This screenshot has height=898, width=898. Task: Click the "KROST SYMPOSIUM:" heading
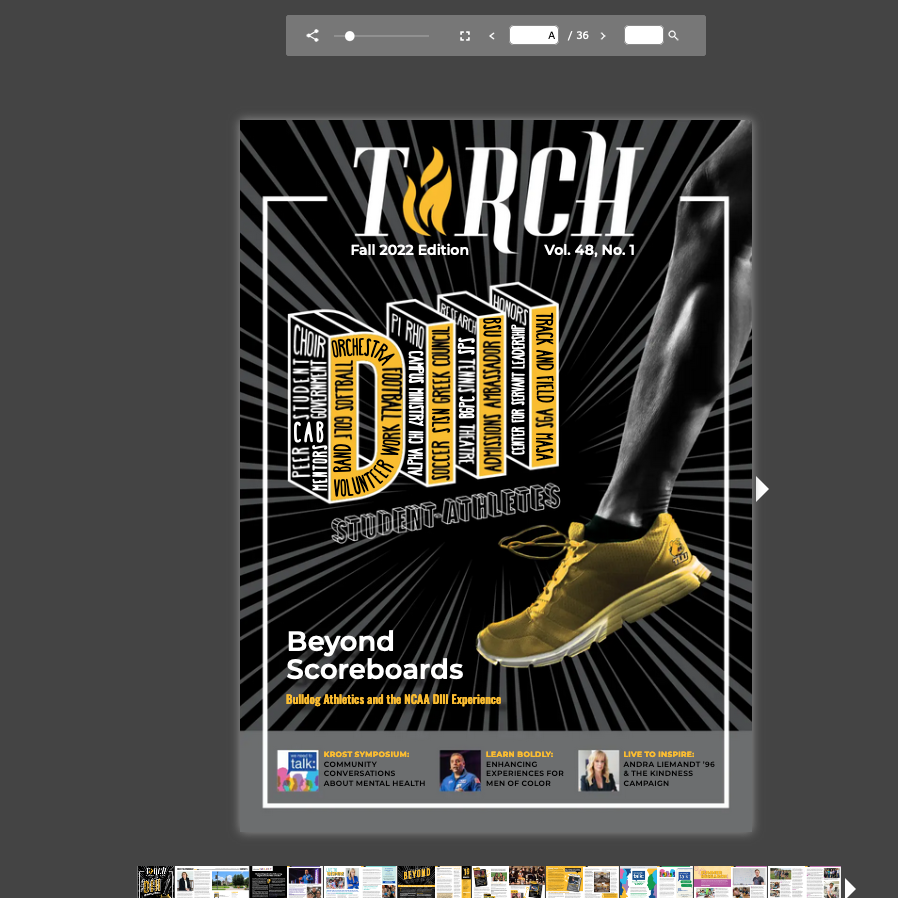367,754
